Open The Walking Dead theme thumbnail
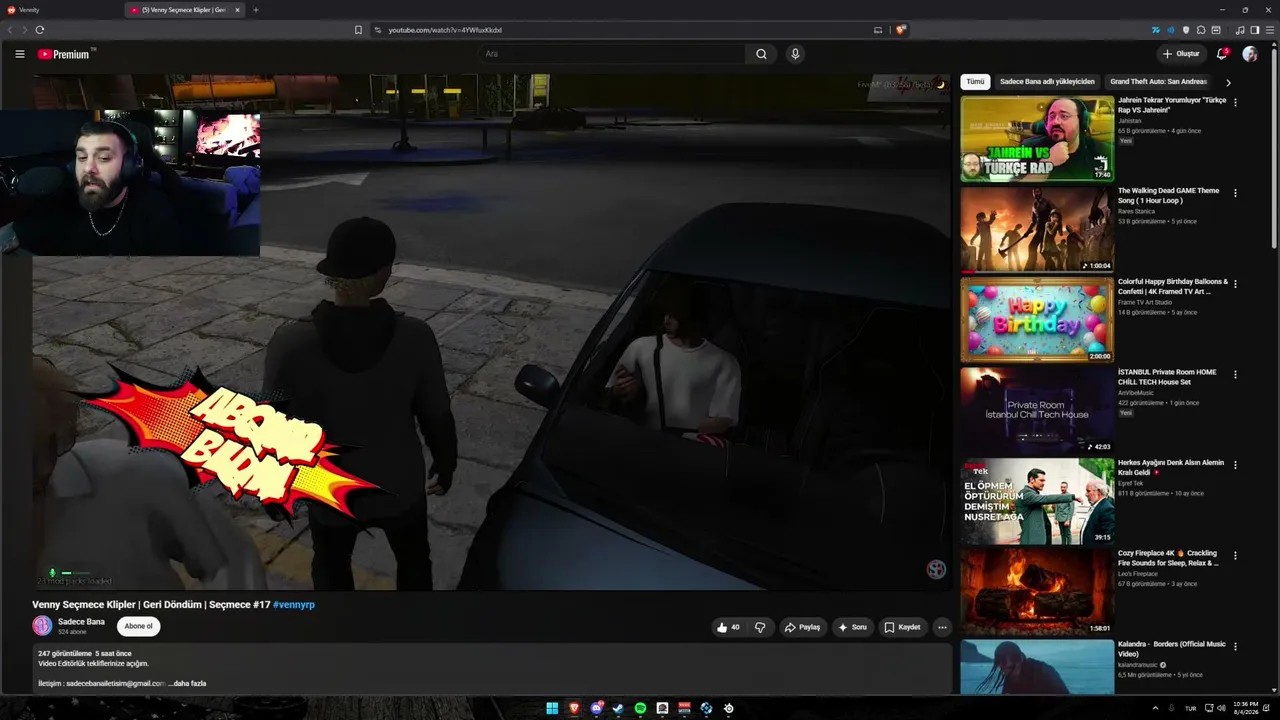This screenshot has width=1280, height=720. coord(1037,230)
